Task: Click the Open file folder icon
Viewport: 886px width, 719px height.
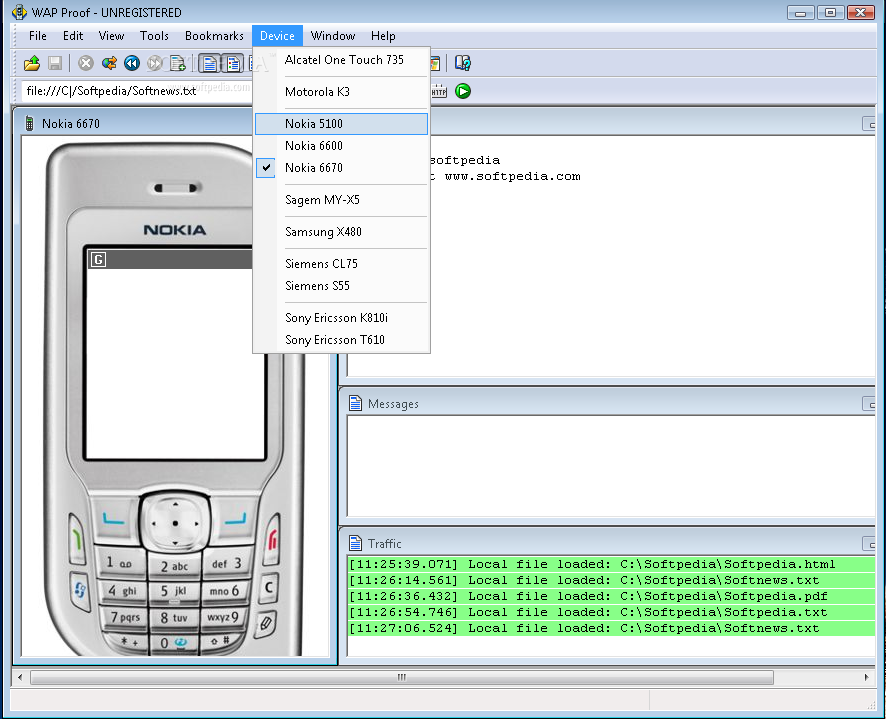Action: click(x=32, y=63)
